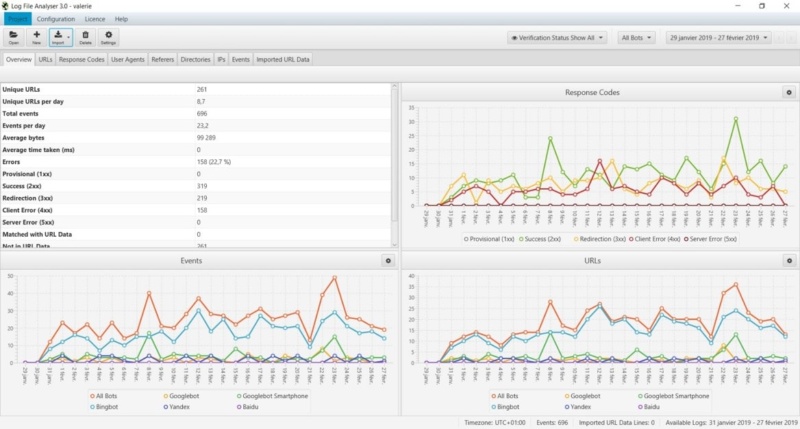The image size is (800, 429).
Task: Open the date range dropdown
Action: coord(720,38)
